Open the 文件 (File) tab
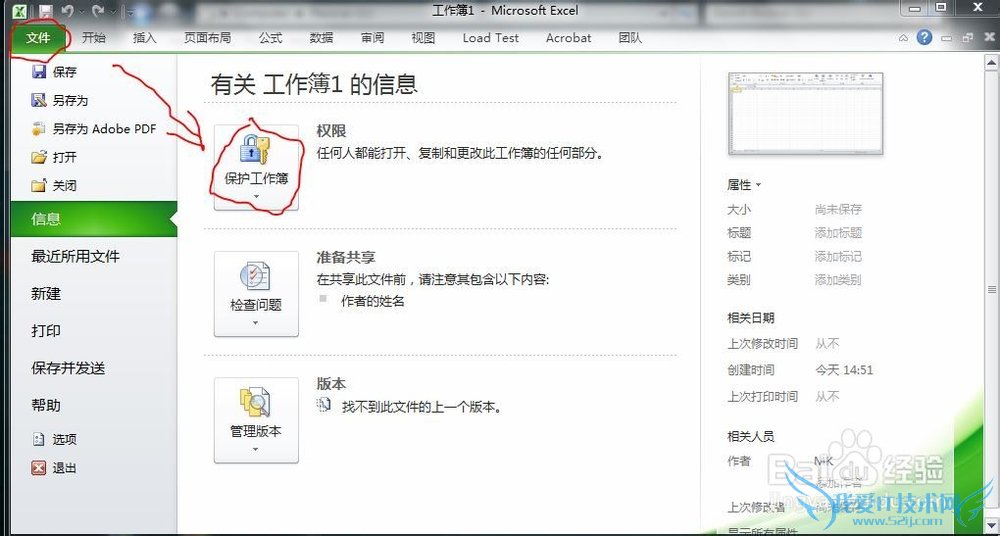 click(x=38, y=38)
